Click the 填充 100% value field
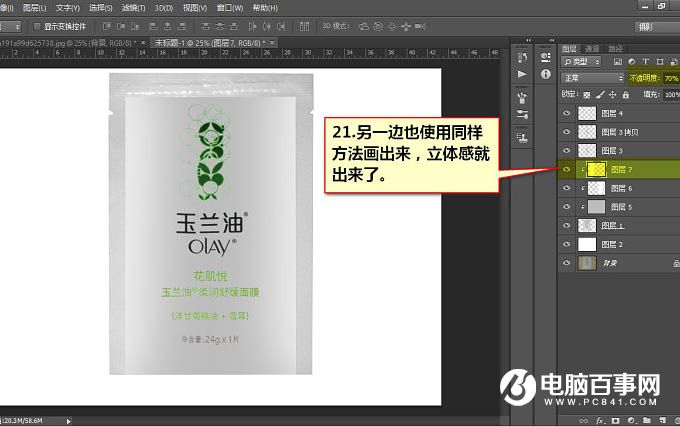This screenshot has height=426, width=680. [x=672, y=95]
